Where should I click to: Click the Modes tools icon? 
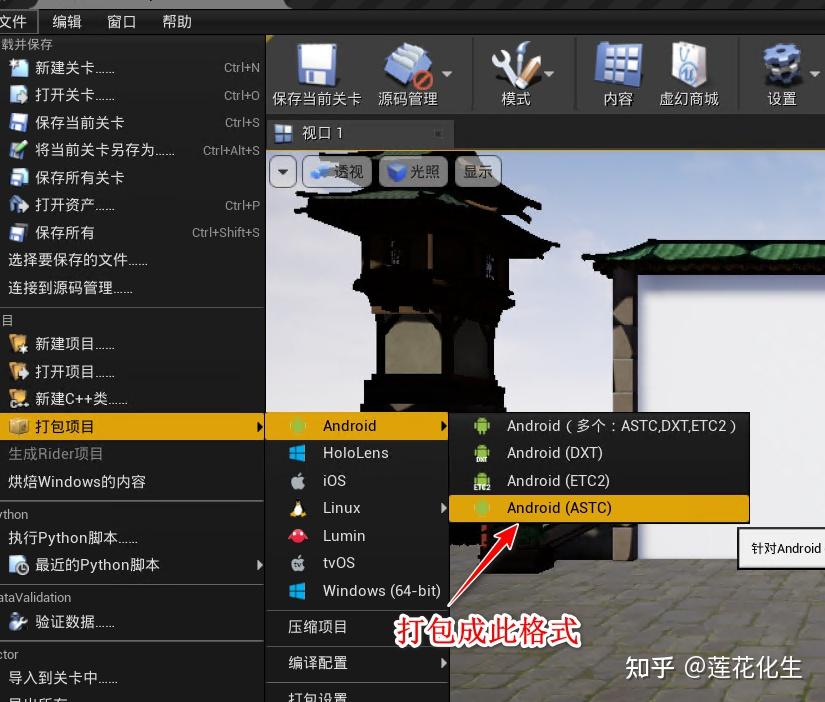pyautogui.click(x=516, y=65)
